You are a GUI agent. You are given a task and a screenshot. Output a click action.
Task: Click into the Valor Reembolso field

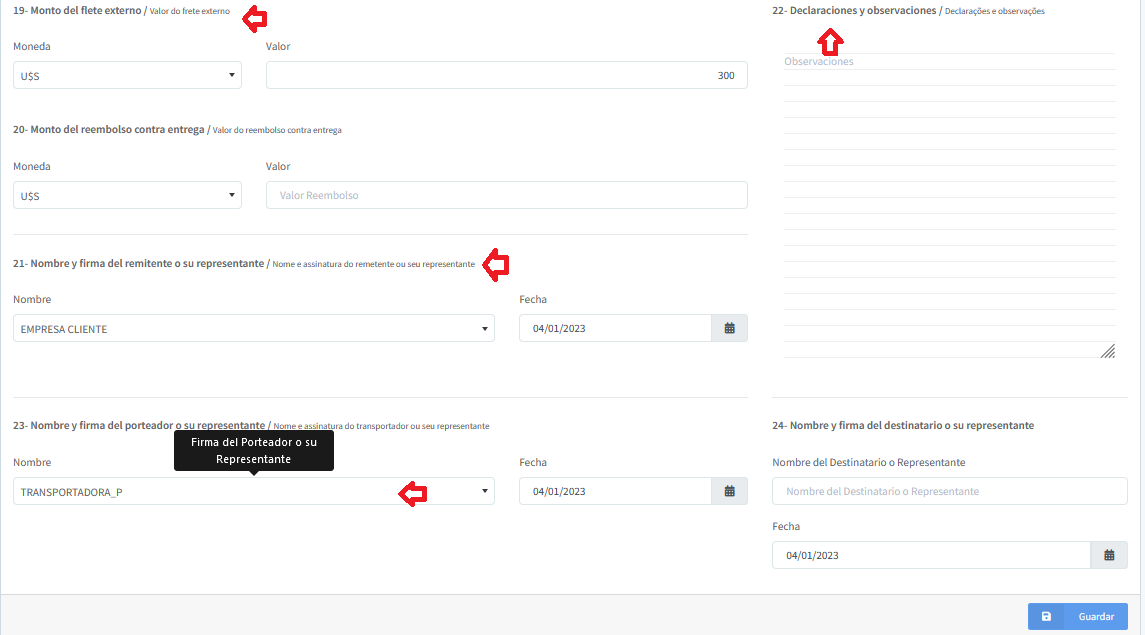click(506, 196)
